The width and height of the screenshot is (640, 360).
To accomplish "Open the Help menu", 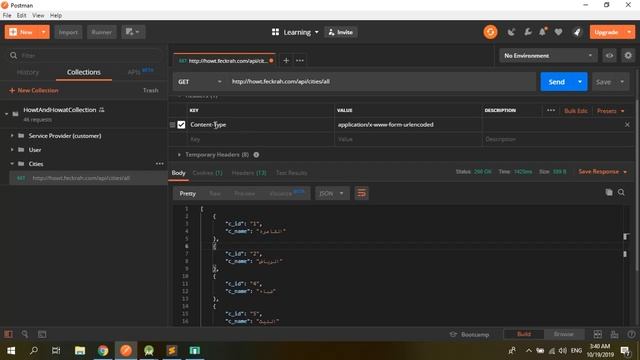I will click(56, 16).
